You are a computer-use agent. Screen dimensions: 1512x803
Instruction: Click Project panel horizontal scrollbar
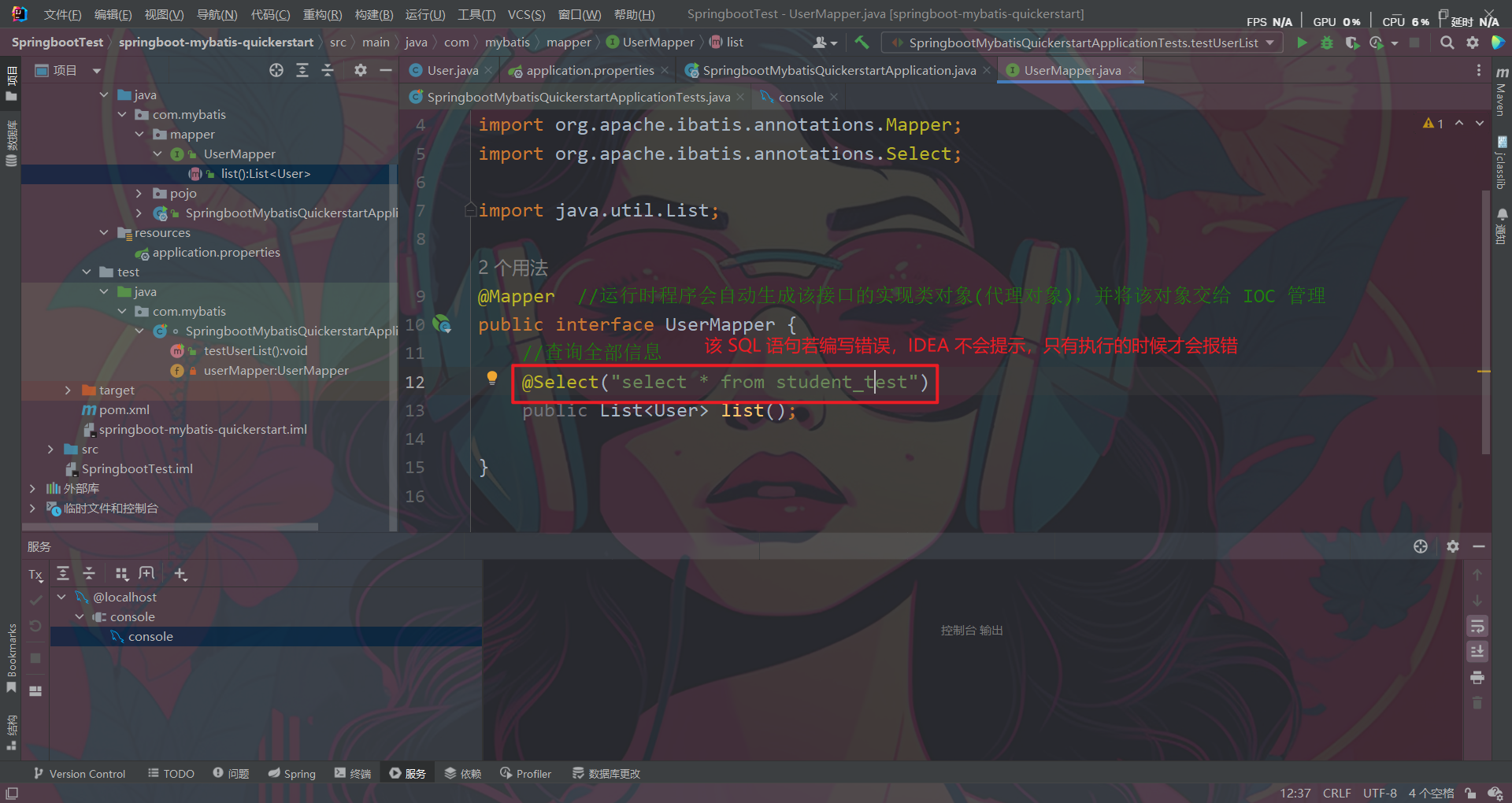(x=169, y=527)
